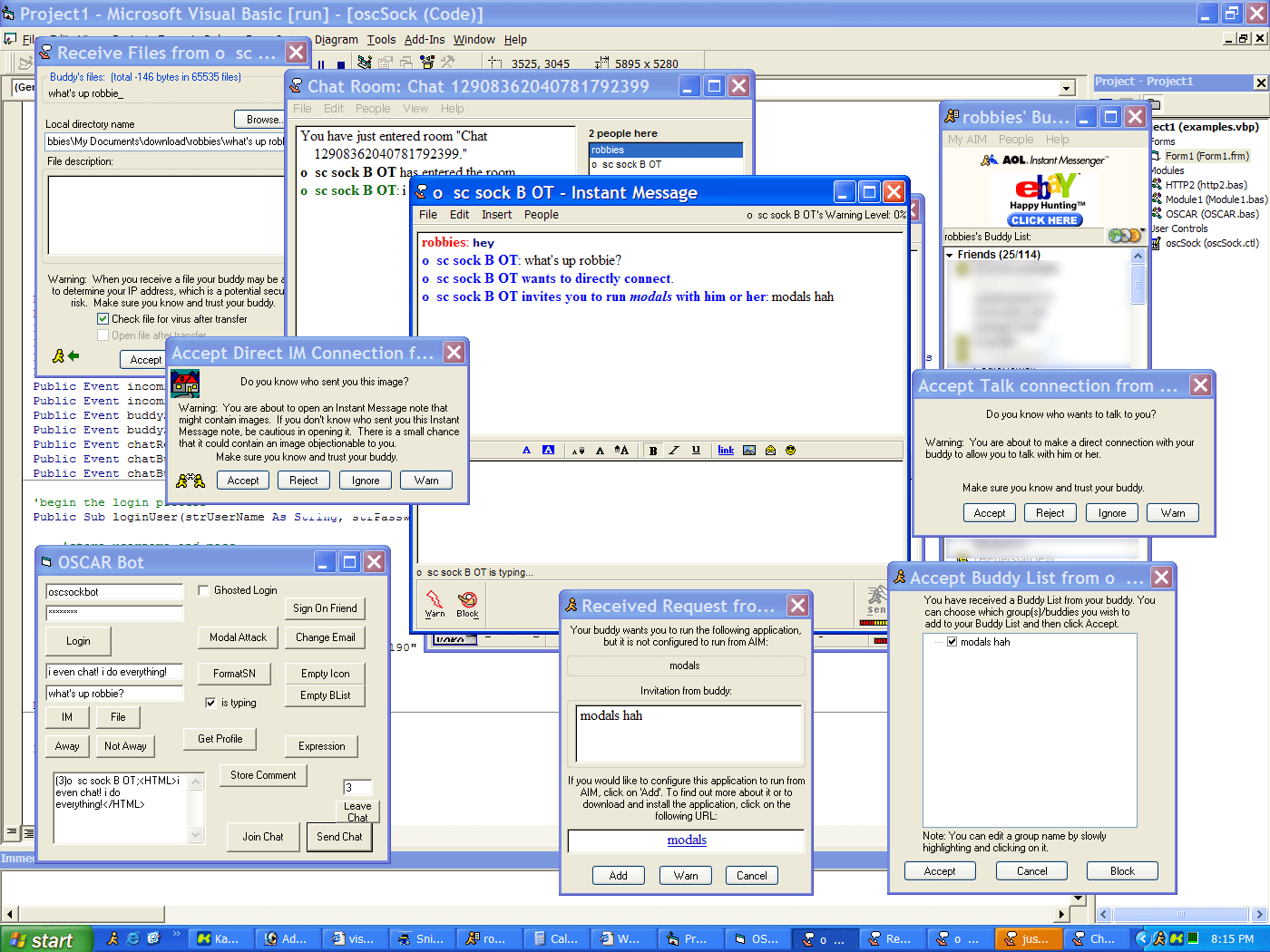Open the Insert menu in IM window

(x=496, y=215)
